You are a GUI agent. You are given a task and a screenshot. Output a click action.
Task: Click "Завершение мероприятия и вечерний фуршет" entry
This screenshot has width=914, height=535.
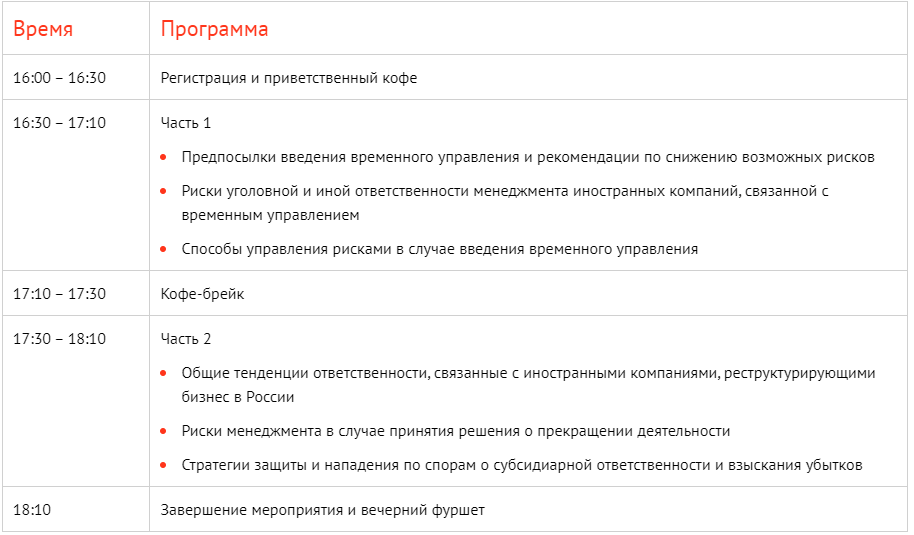(323, 510)
